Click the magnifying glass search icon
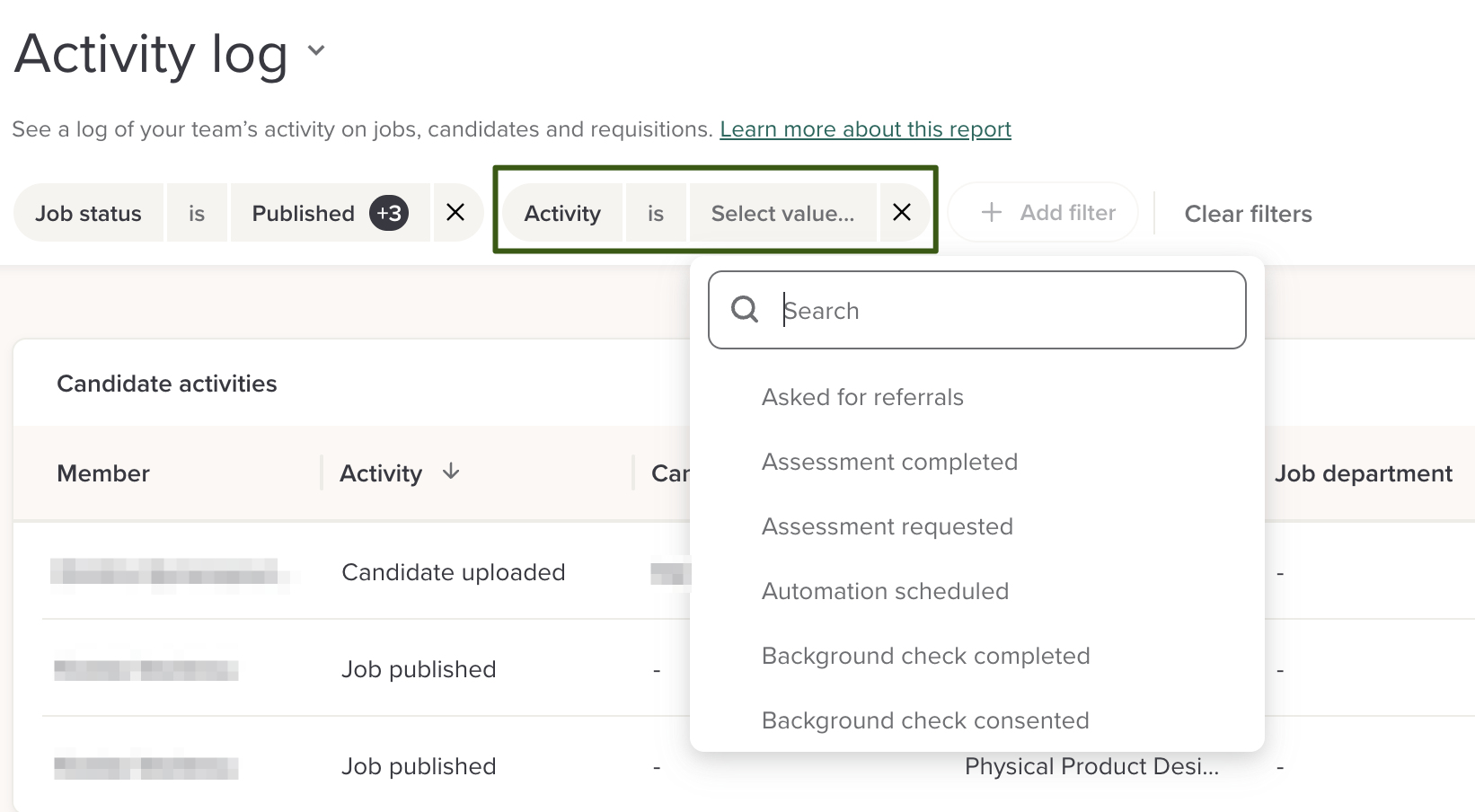The image size is (1475, 812). (x=745, y=310)
